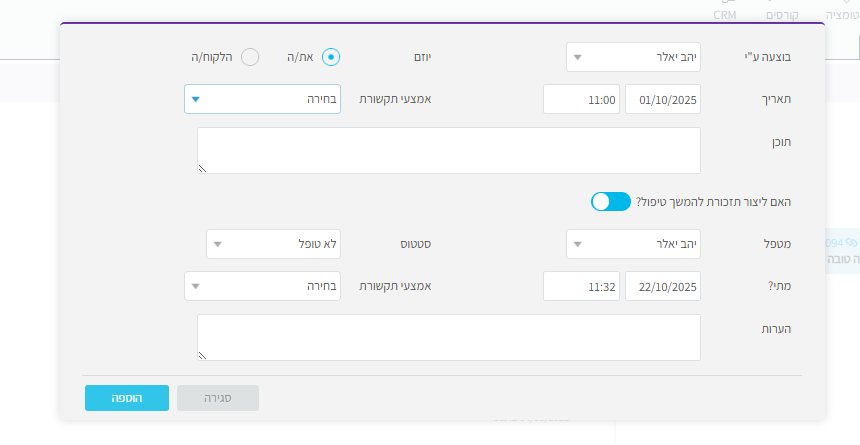Toggle the follow-up reminder switch
The width and height of the screenshot is (860, 445).
610,202
